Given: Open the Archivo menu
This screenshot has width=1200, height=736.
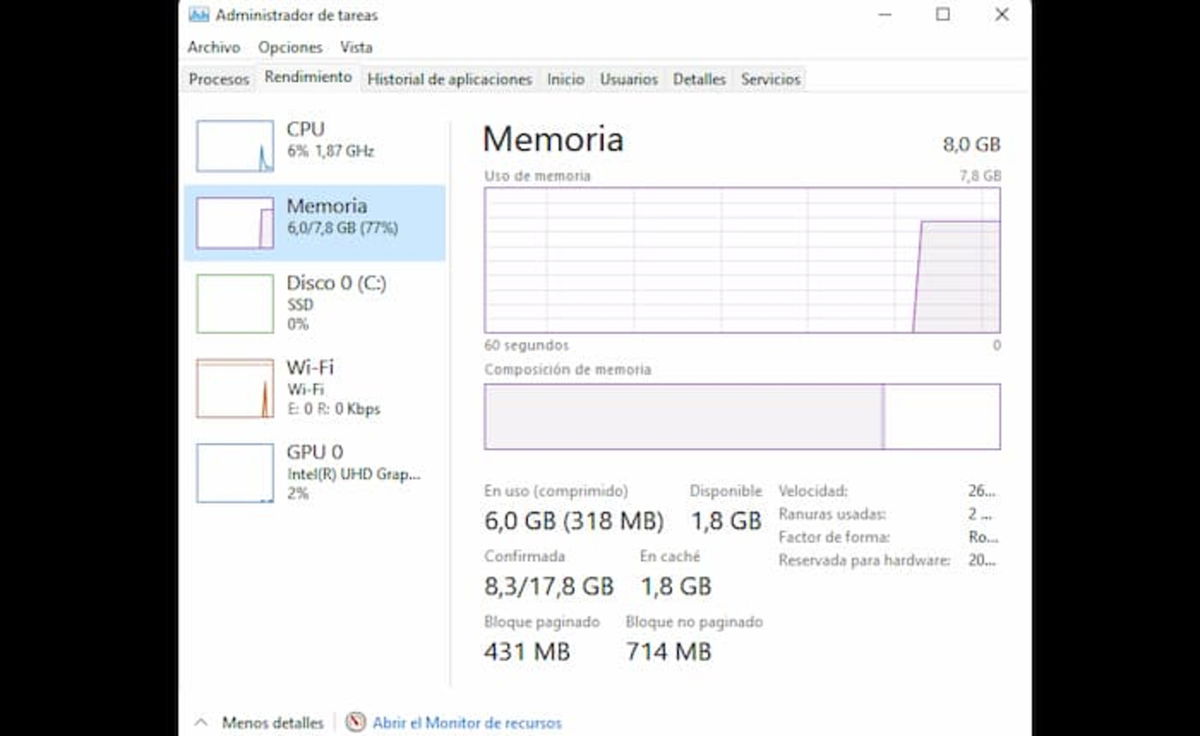Looking at the screenshot, I should coord(213,47).
